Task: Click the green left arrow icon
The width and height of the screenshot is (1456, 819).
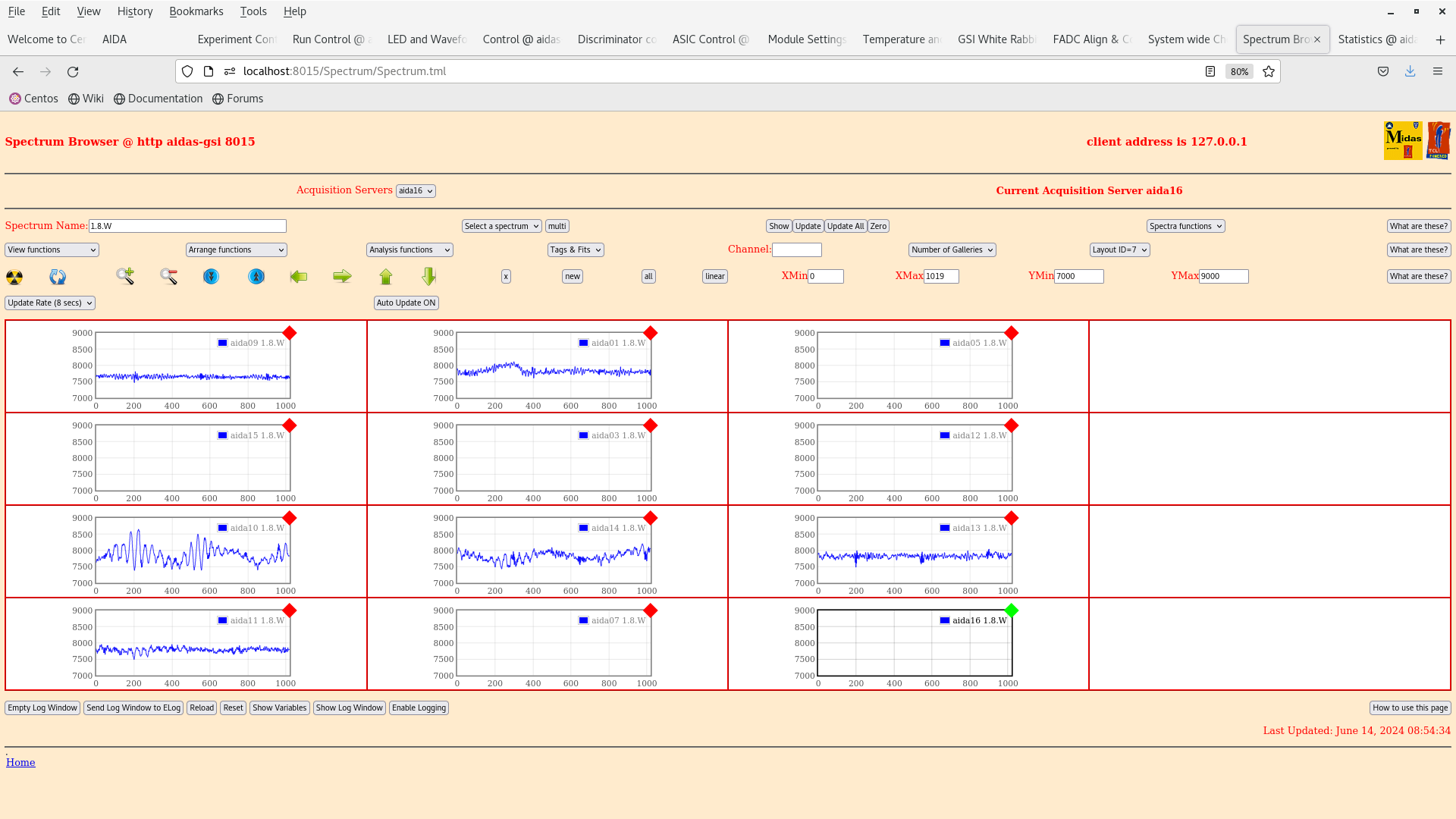Action: tap(299, 277)
